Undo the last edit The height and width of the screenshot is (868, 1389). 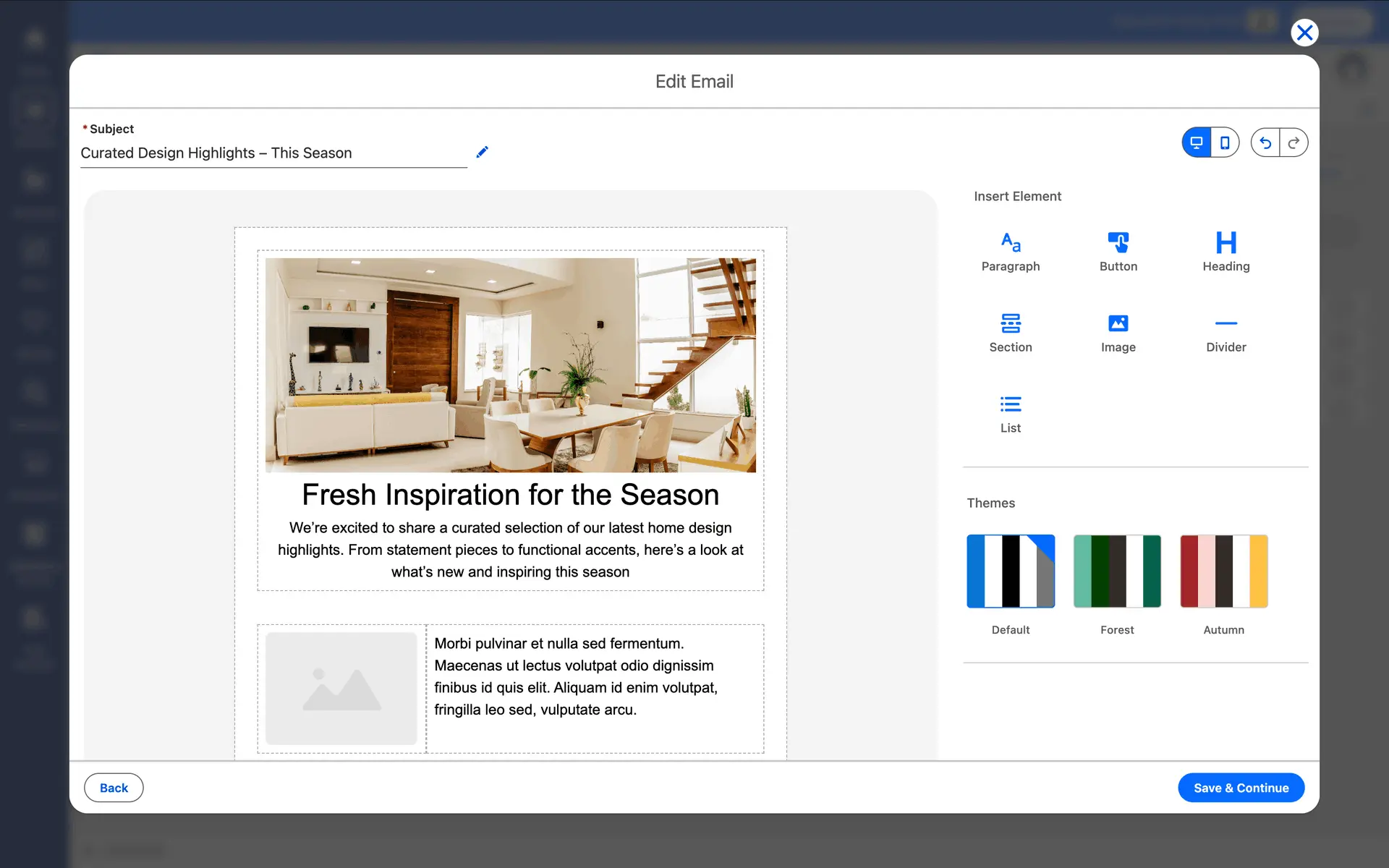(1265, 142)
